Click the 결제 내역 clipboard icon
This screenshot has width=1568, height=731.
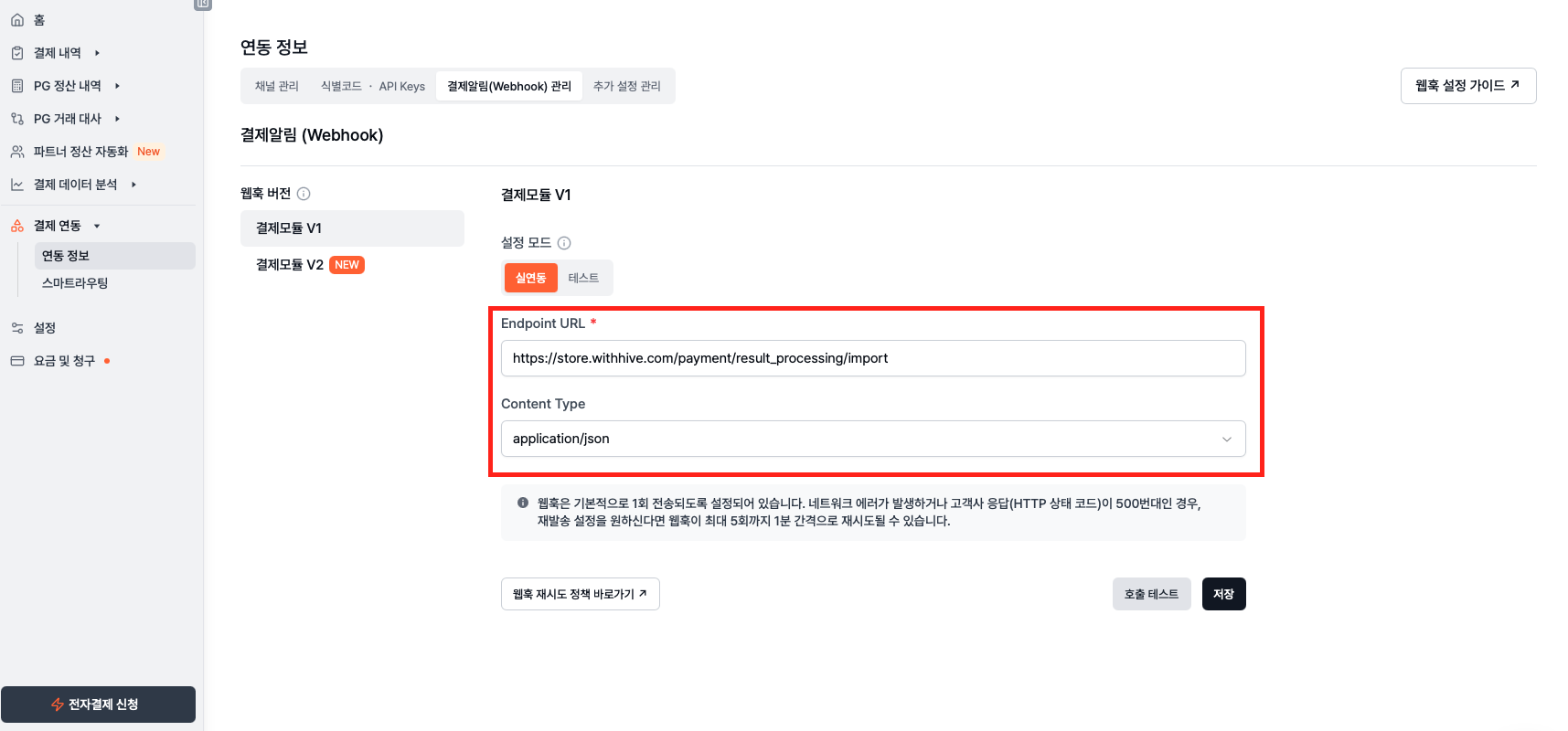(17, 53)
